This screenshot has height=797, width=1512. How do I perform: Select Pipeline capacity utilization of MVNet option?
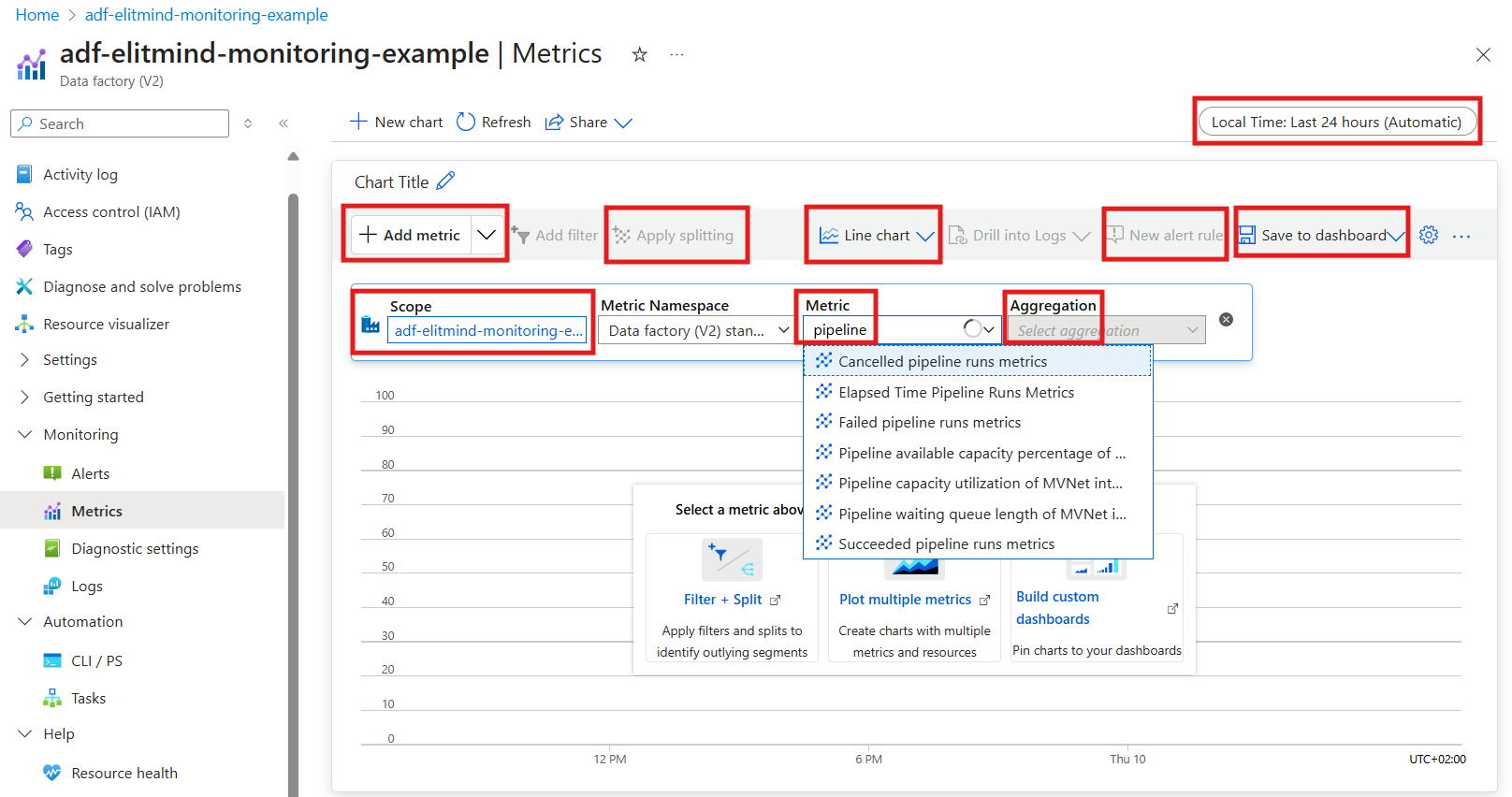978,484
